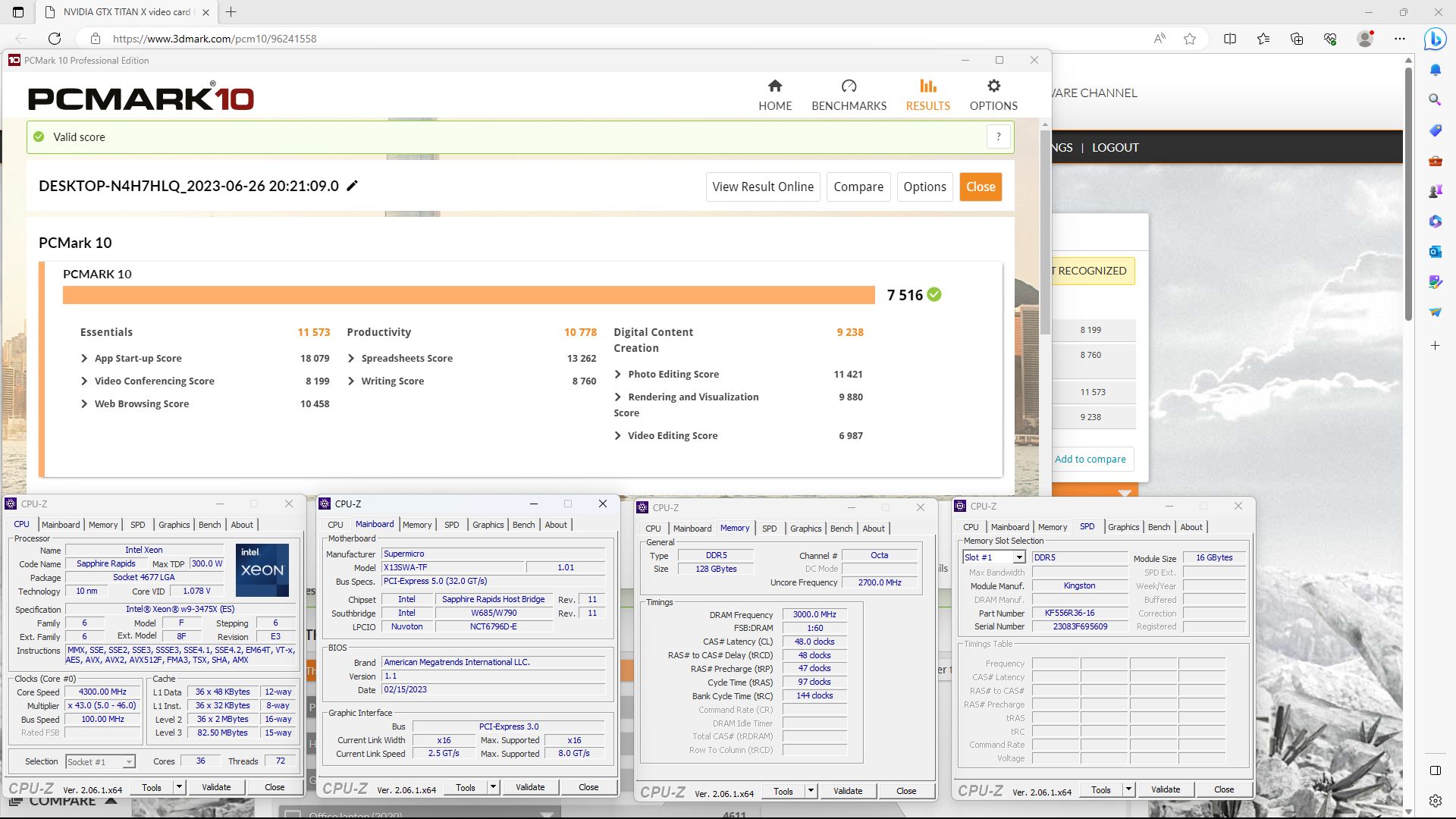This screenshot has width=1456, height=819.
Task: Open Bench tab in SPD CPU-Z window
Action: tap(1159, 527)
